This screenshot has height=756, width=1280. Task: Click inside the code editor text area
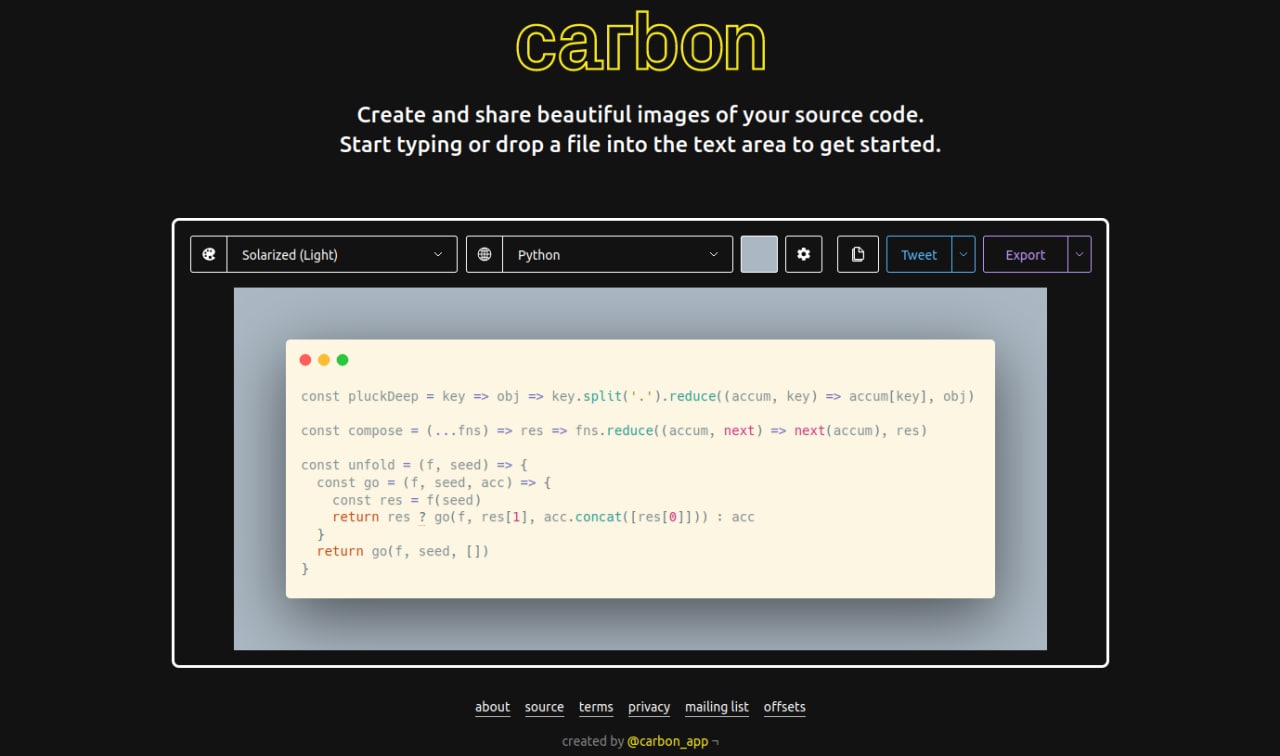[x=640, y=483]
